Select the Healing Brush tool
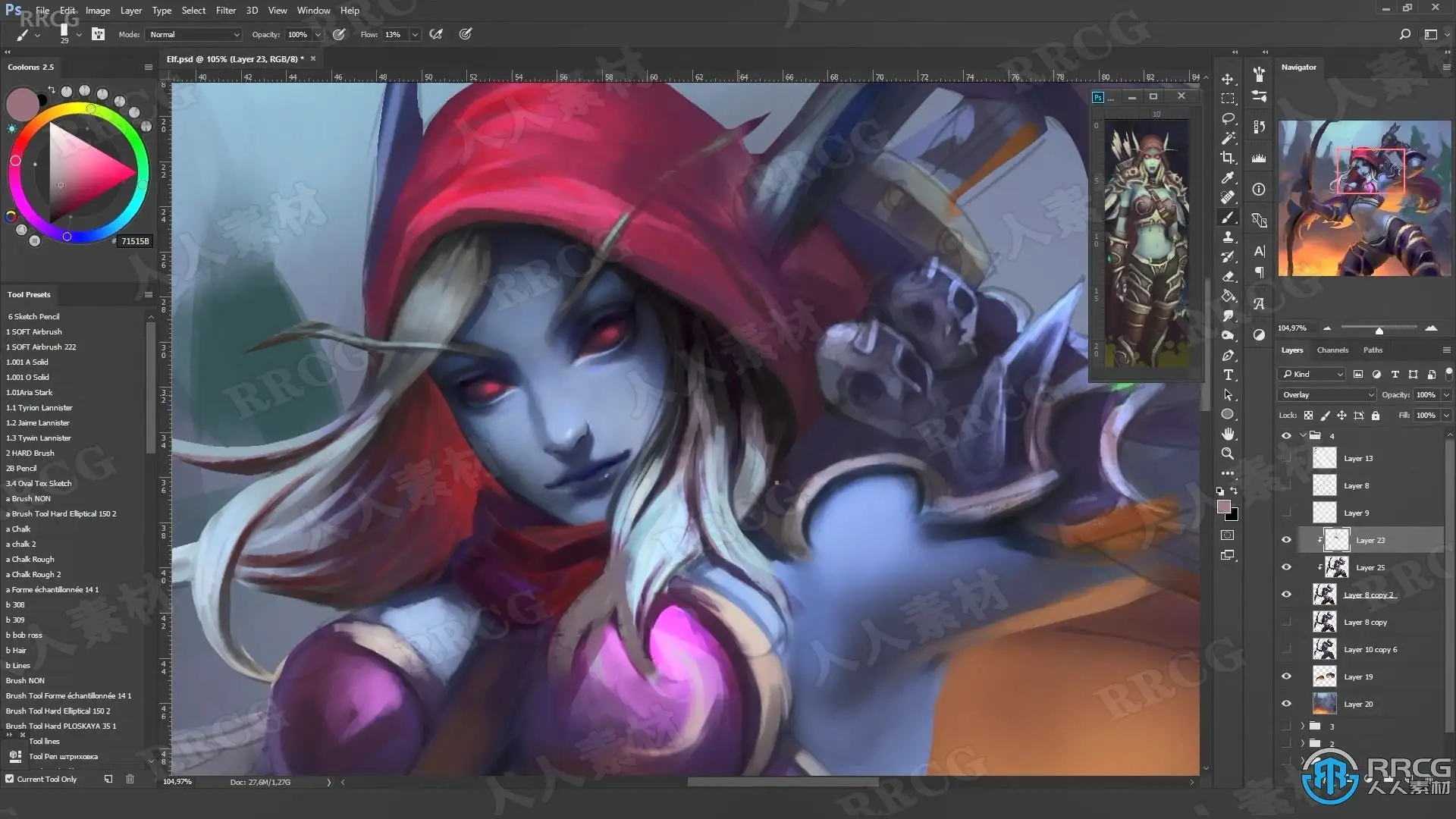The width and height of the screenshot is (1456, 819). pos(1228,197)
